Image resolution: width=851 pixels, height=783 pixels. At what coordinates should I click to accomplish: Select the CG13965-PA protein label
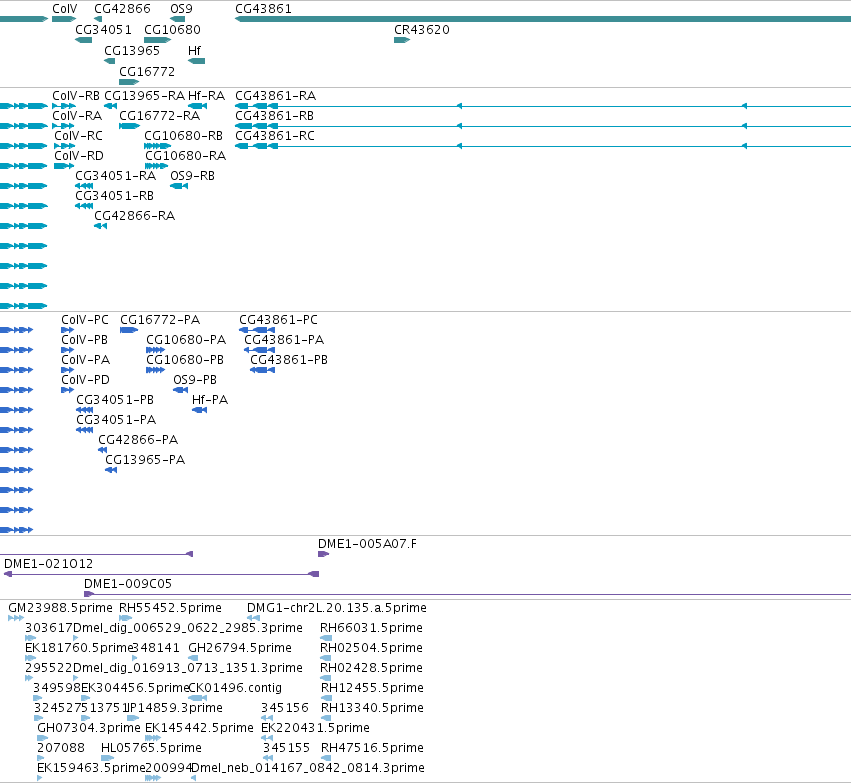[x=145, y=460]
